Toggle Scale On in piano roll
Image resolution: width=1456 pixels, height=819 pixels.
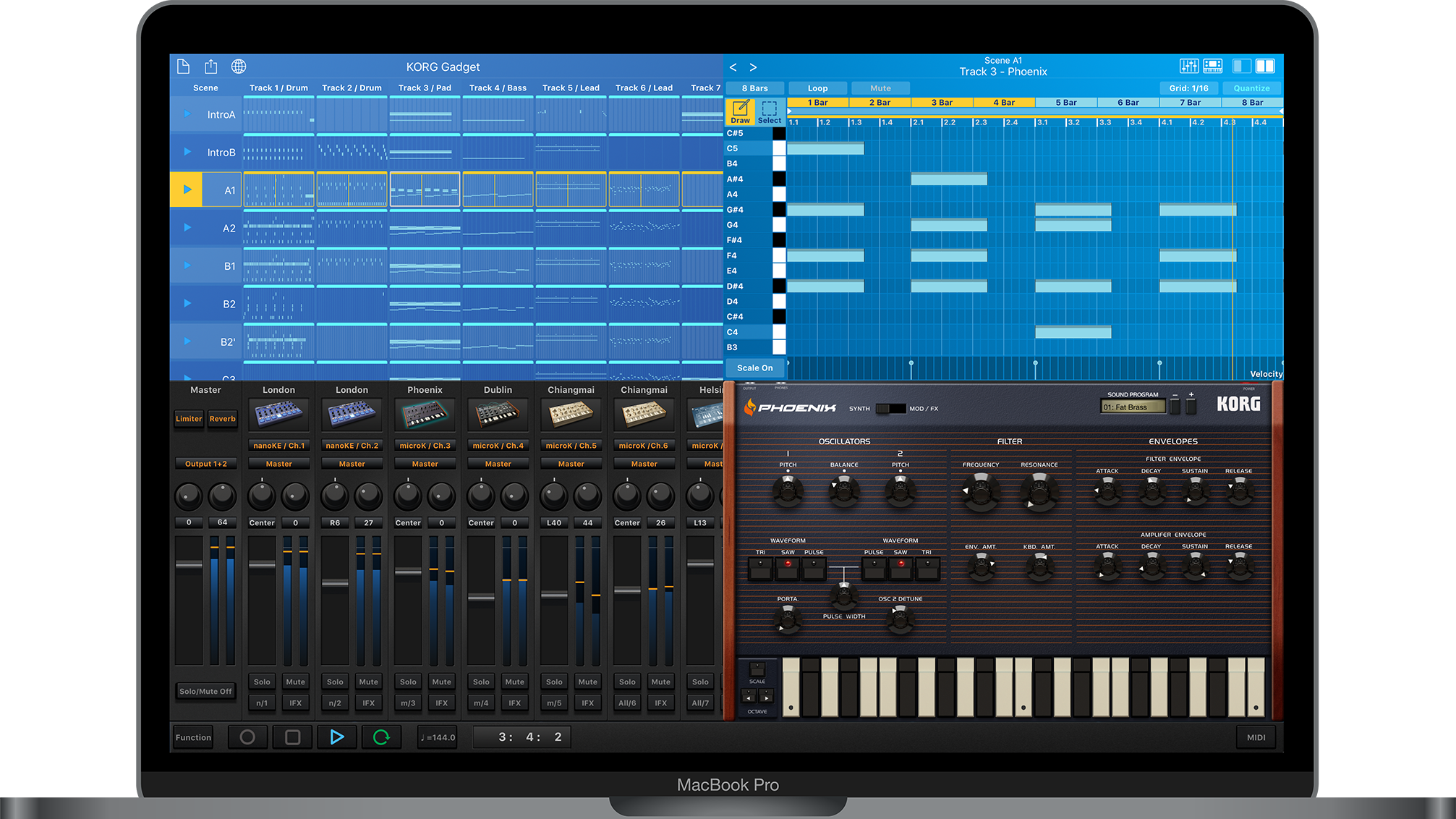coord(754,368)
